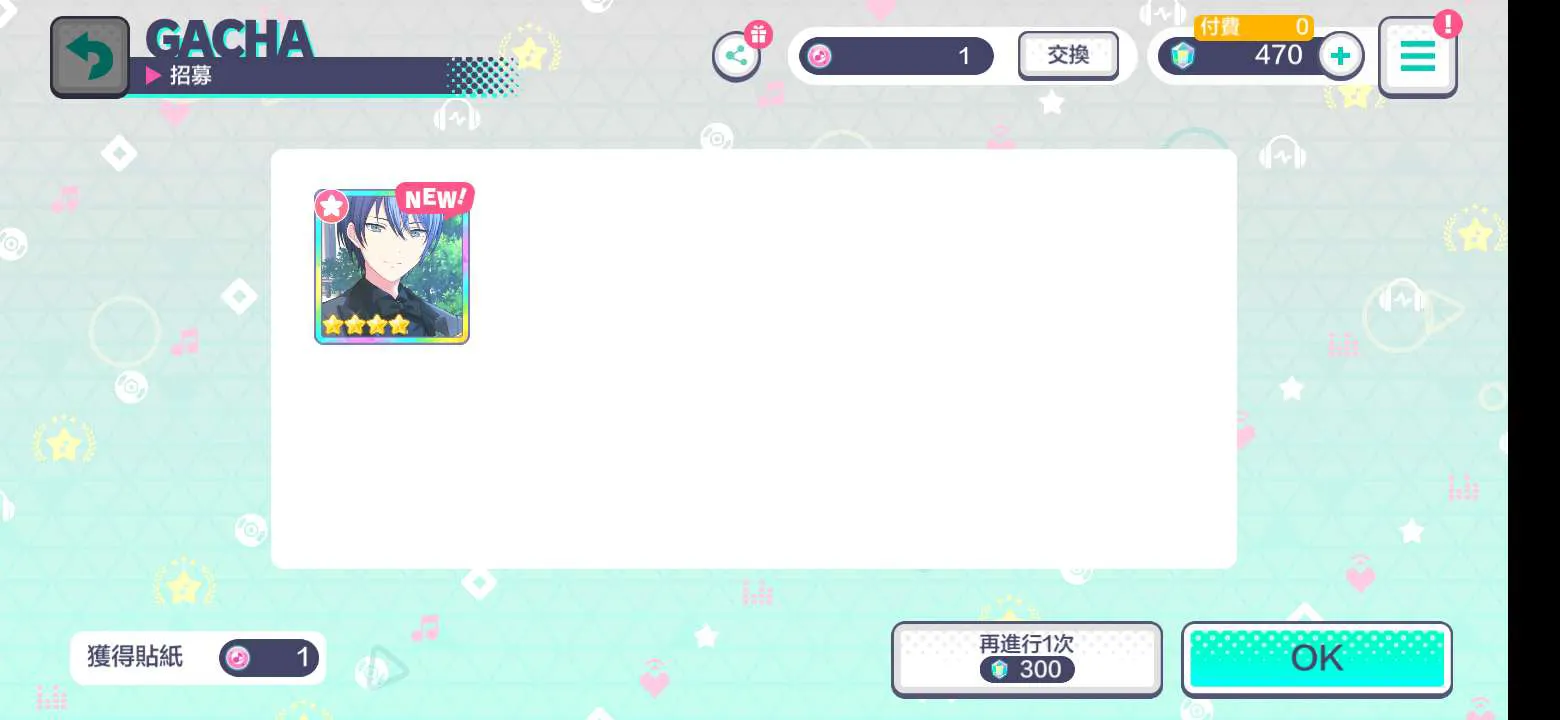Tap the 付費 paid crystal label
The height and width of the screenshot is (720, 1560).
[1220, 27]
